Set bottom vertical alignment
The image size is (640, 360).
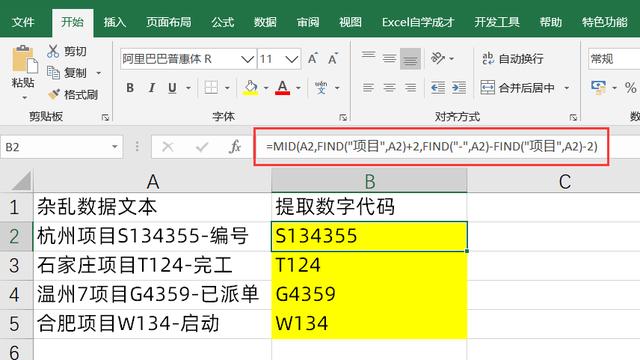410,59
